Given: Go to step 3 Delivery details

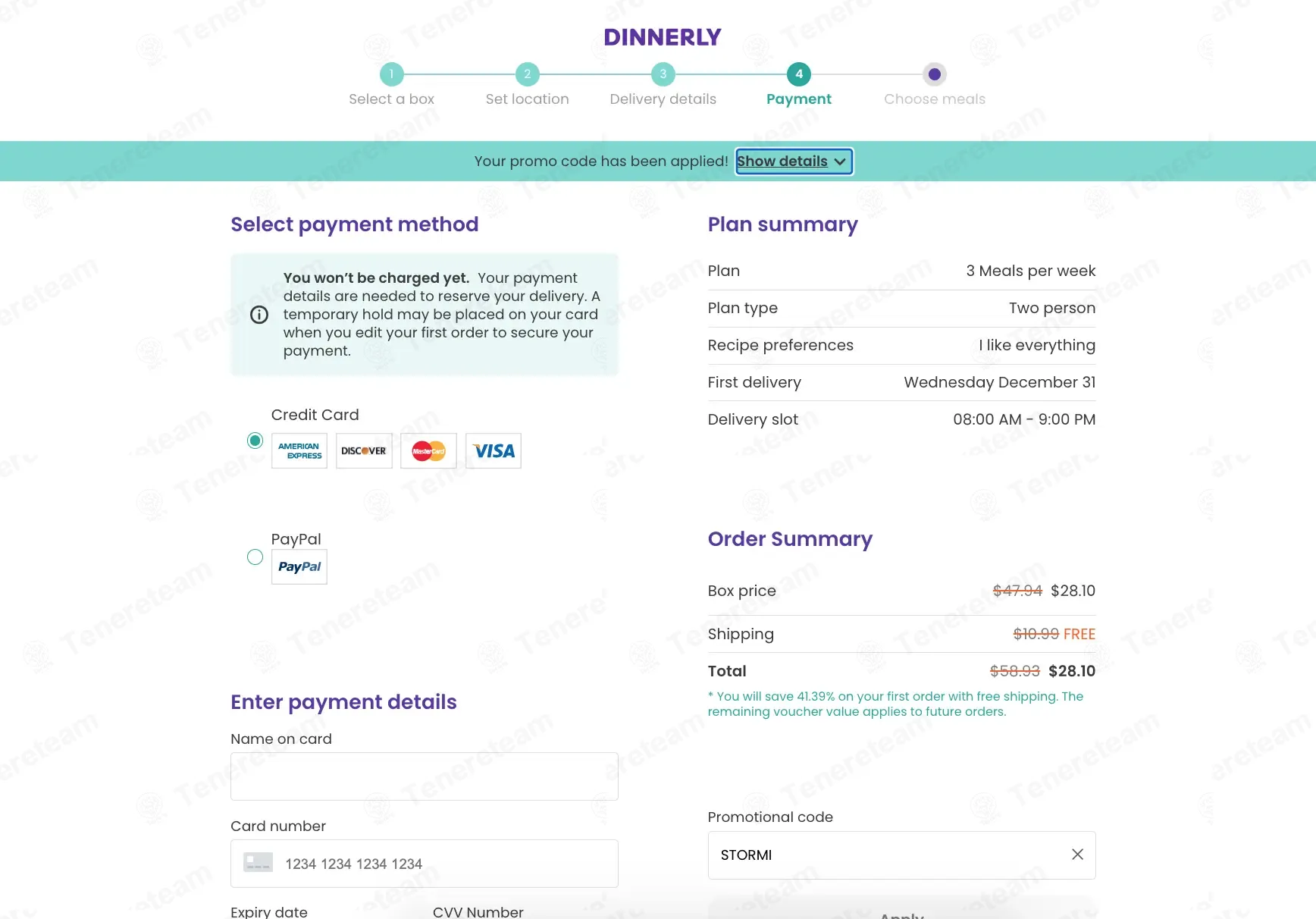Looking at the screenshot, I should (663, 74).
